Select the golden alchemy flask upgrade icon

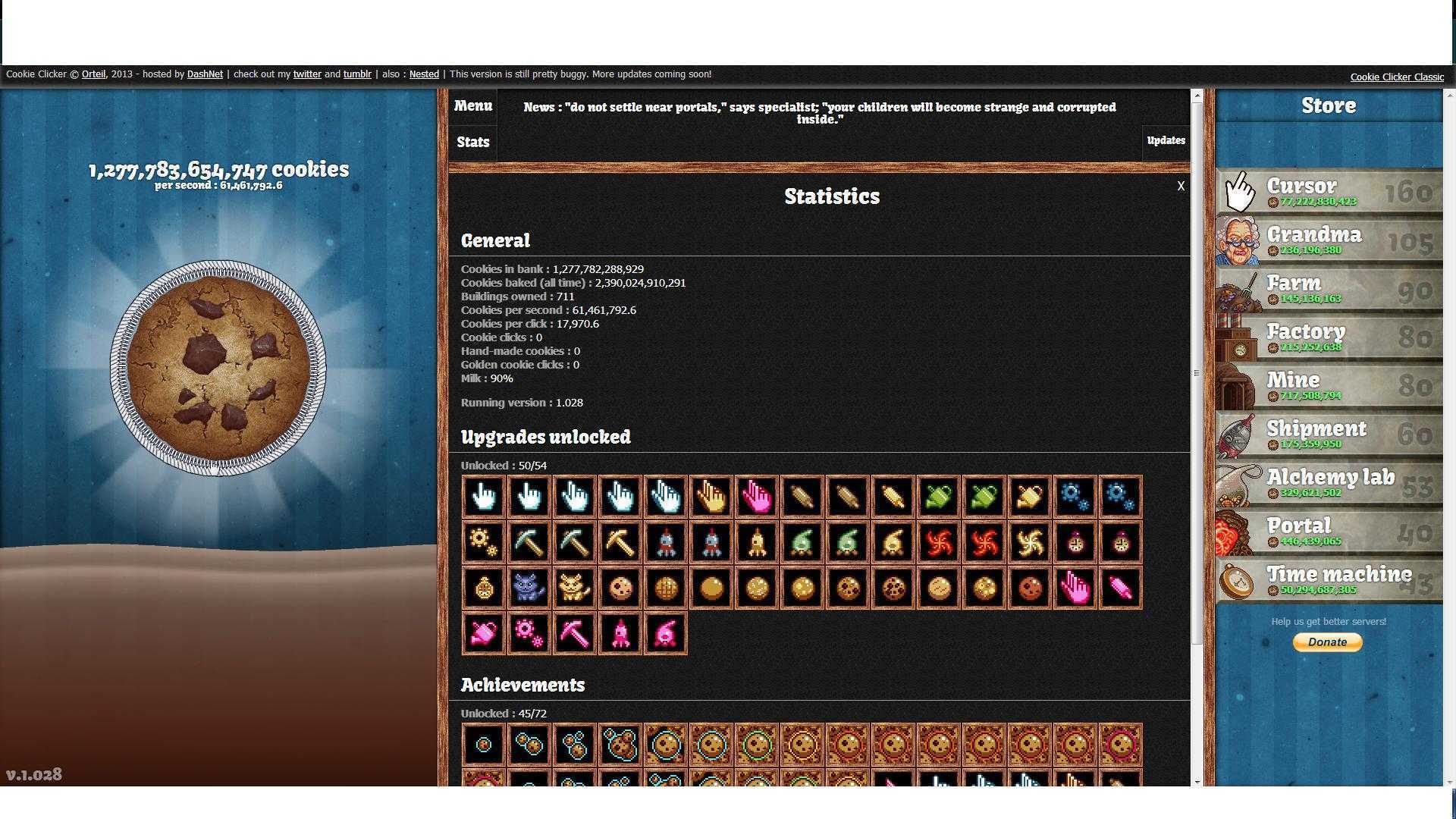pos(893,543)
